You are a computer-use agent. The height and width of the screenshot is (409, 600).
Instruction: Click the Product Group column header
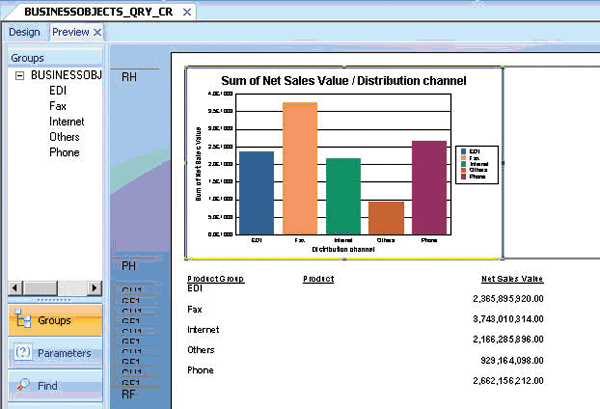click(x=216, y=279)
